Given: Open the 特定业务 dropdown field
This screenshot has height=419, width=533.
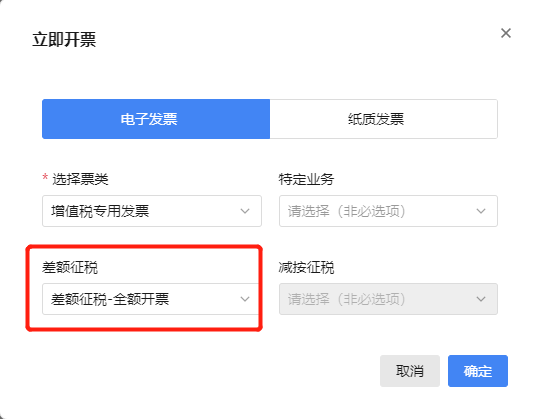Looking at the screenshot, I should click(388, 211).
